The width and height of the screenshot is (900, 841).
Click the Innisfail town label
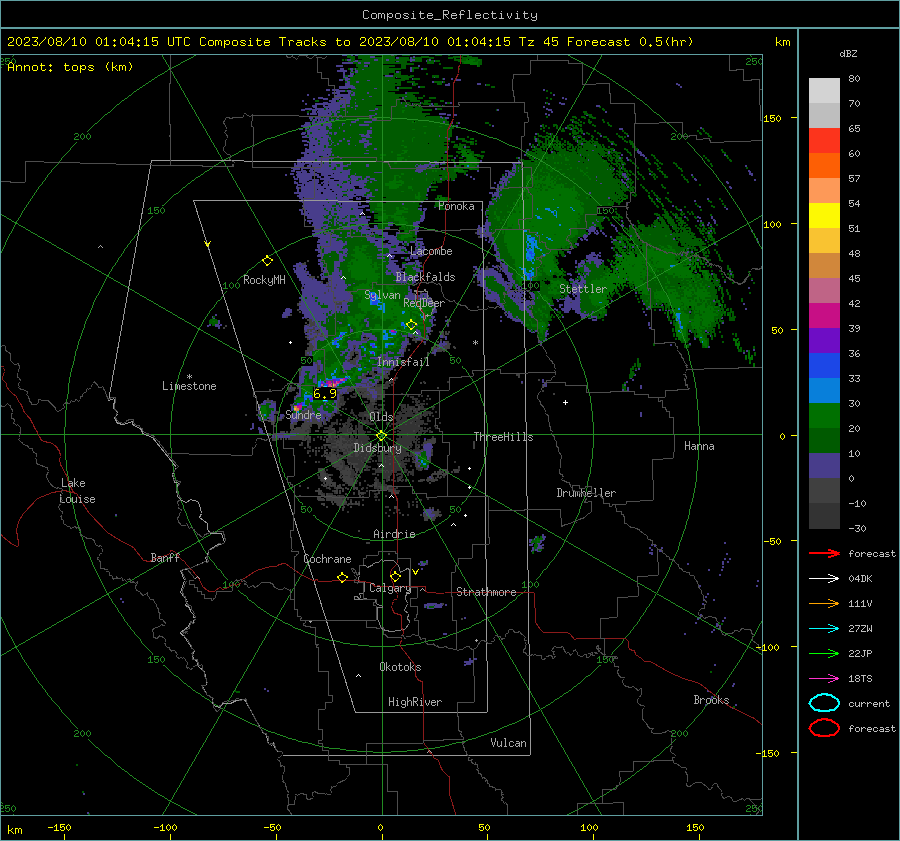pyautogui.click(x=403, y=362)
